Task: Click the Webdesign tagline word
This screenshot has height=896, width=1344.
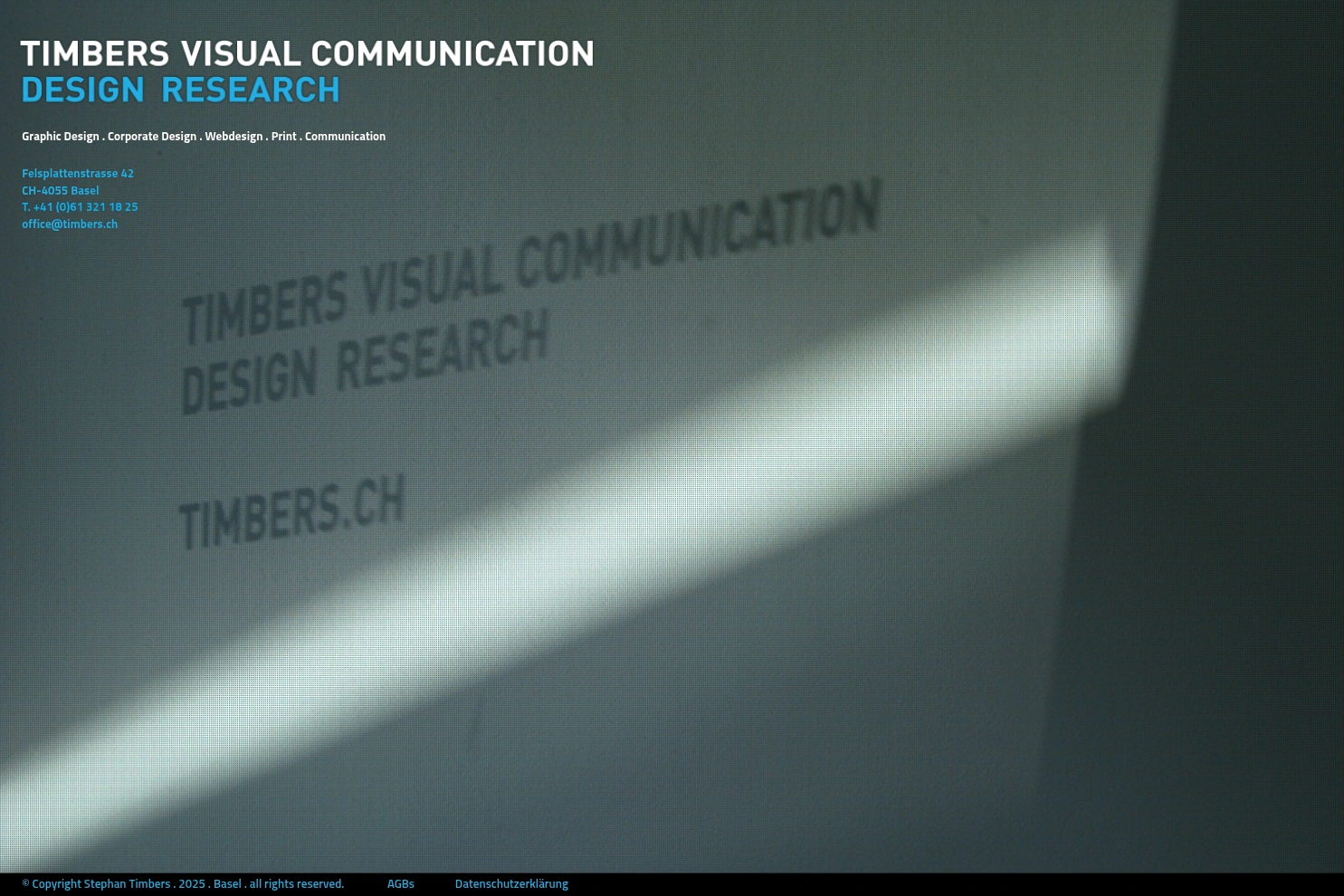Action: (234, 136)
